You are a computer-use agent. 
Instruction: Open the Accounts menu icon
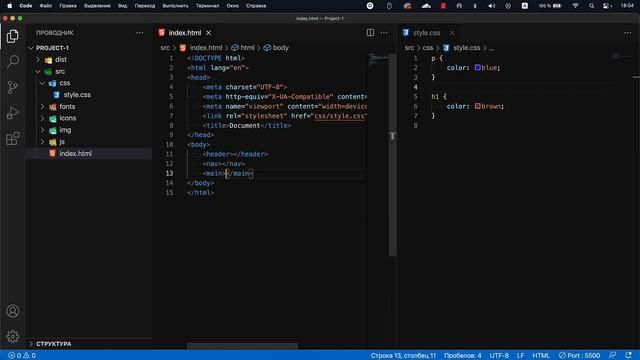tap(13, 311)
